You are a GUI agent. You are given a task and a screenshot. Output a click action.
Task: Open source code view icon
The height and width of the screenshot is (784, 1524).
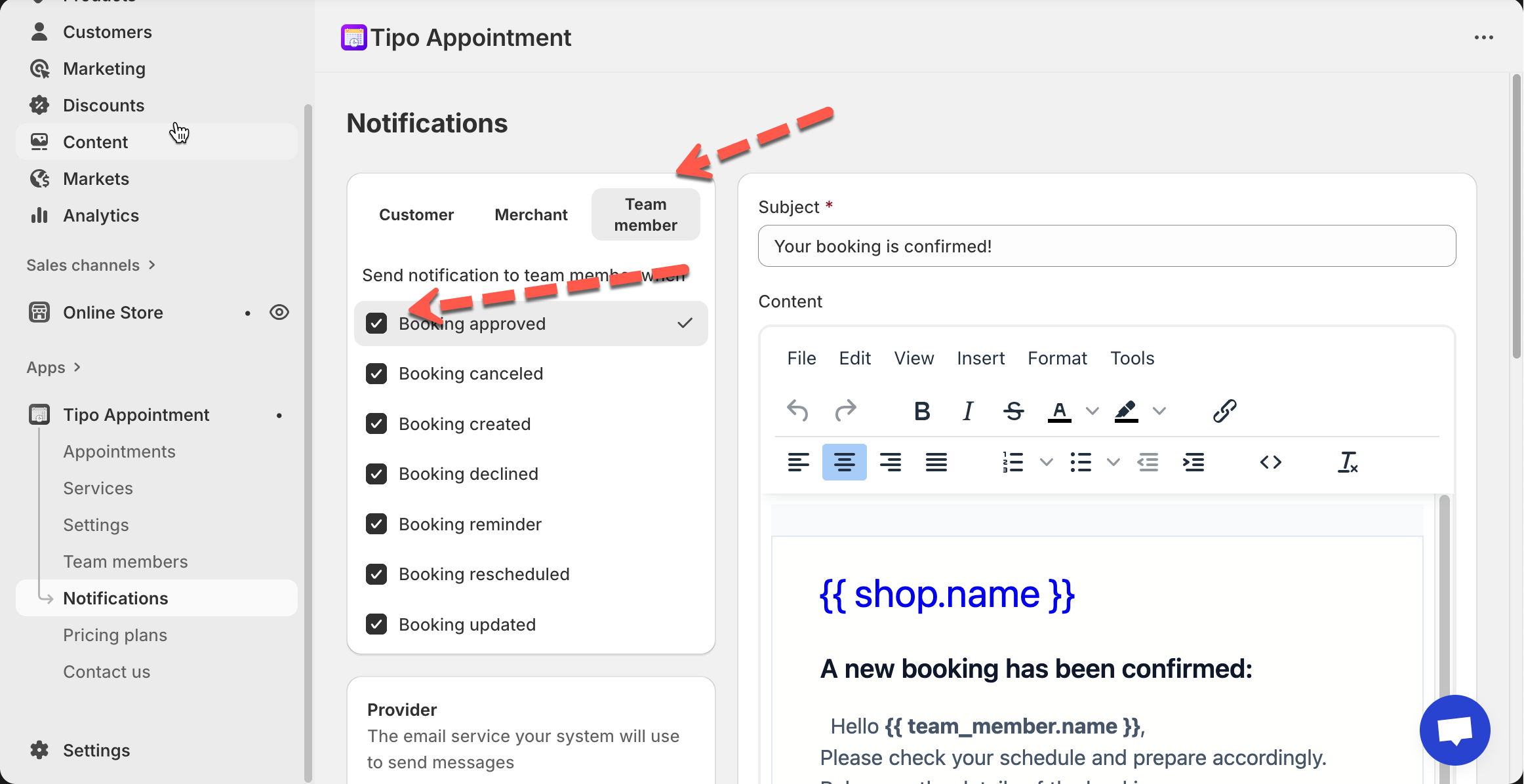pos(1270,462)
